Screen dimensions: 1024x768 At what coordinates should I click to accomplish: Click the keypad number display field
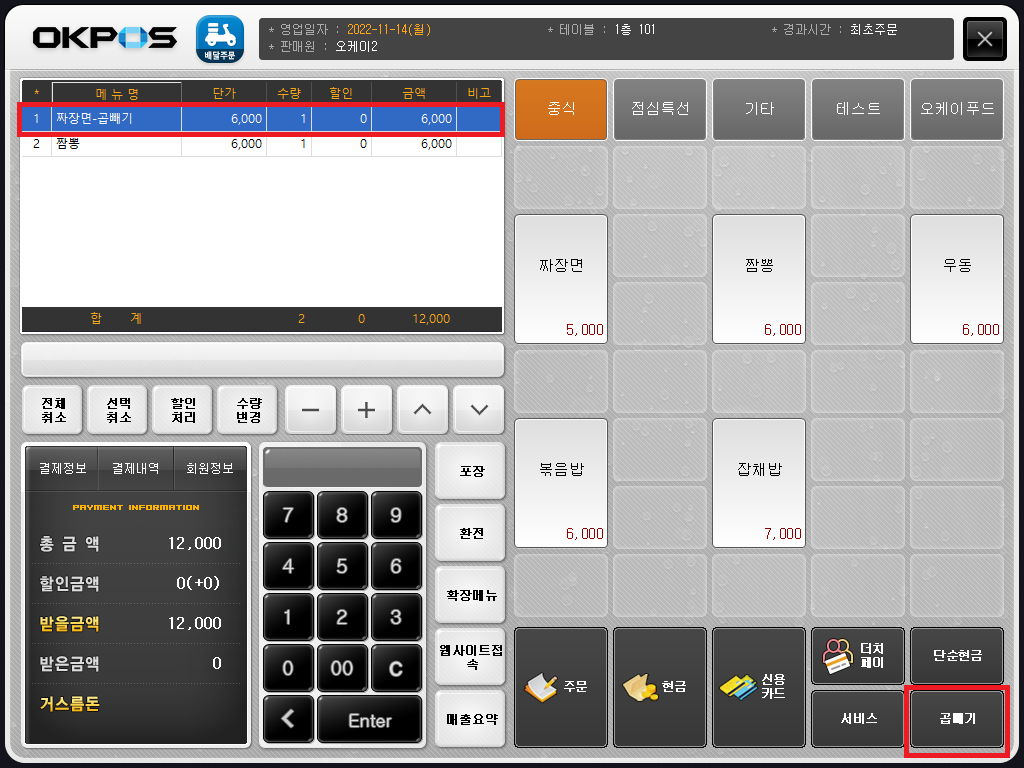pos(342,466)
